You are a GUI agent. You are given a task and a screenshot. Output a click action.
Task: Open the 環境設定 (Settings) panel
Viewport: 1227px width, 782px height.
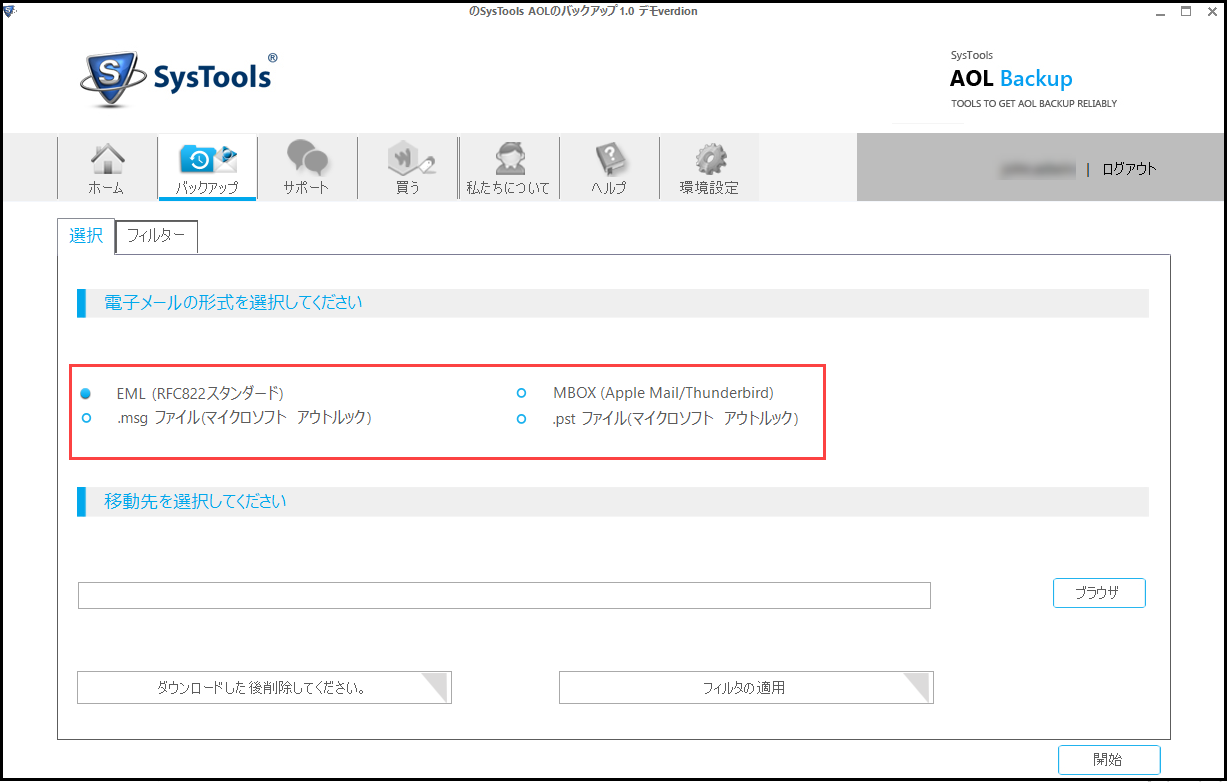(709, 166)
